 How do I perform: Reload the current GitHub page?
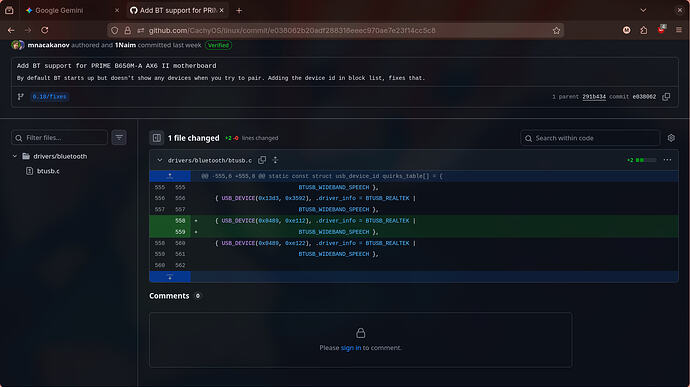[x=44, y=30]
